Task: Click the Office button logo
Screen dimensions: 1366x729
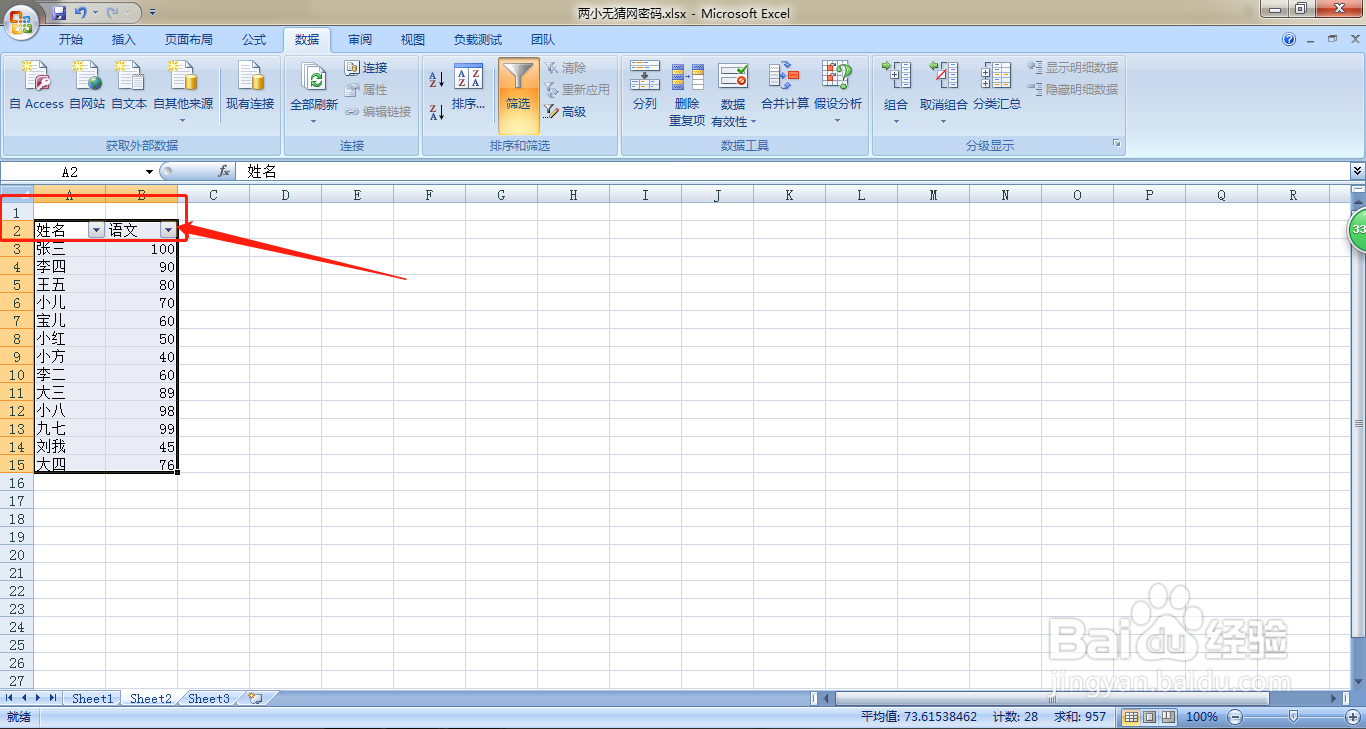Action: tap(20, 20)
